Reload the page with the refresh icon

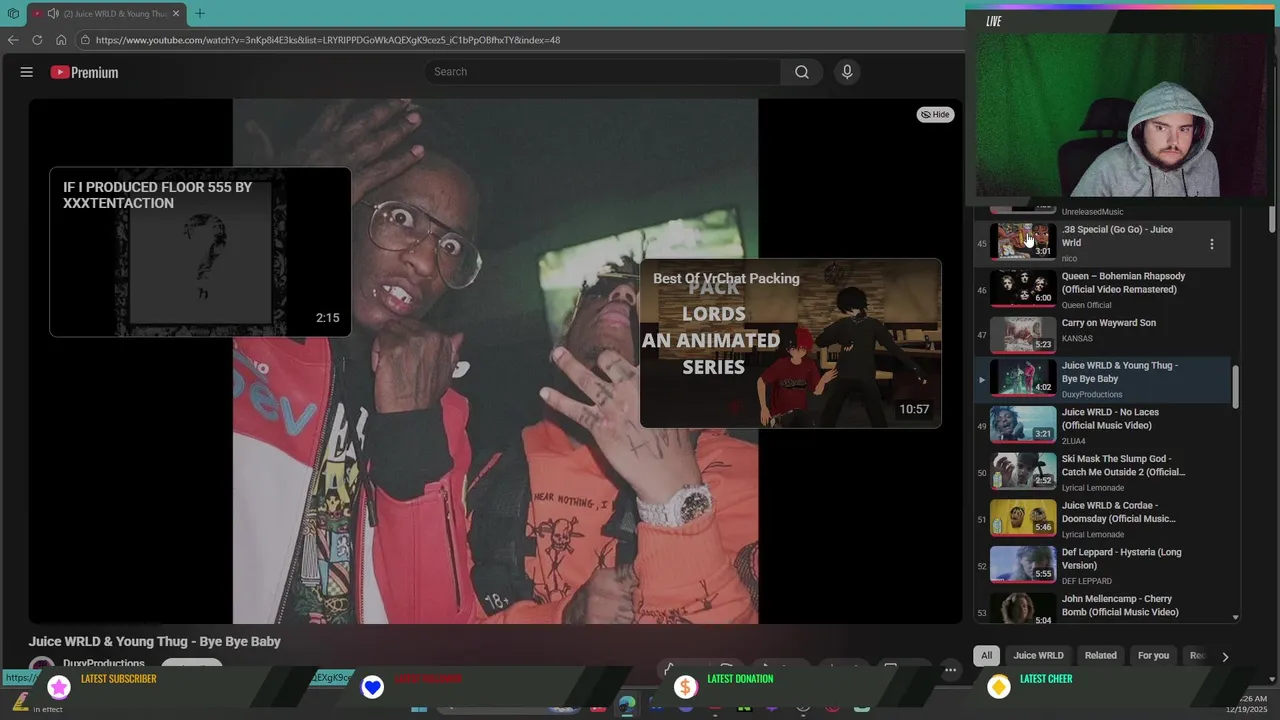(x=37, y=40)
